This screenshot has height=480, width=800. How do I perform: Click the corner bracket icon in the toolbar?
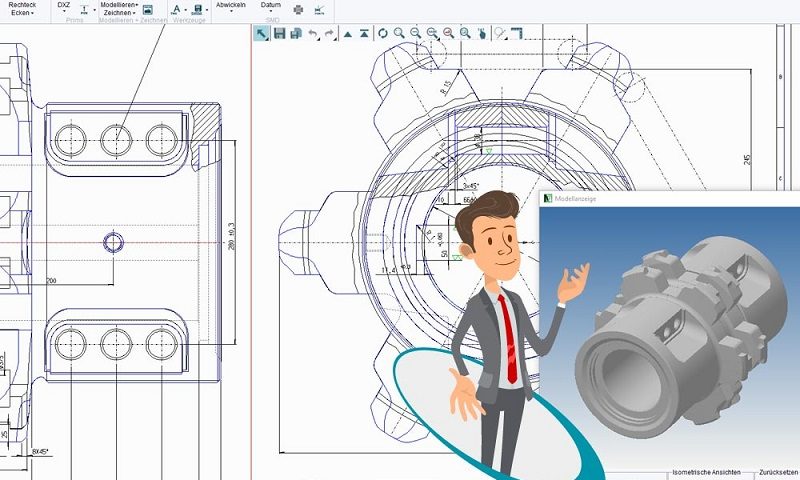(x=516, y=34)
